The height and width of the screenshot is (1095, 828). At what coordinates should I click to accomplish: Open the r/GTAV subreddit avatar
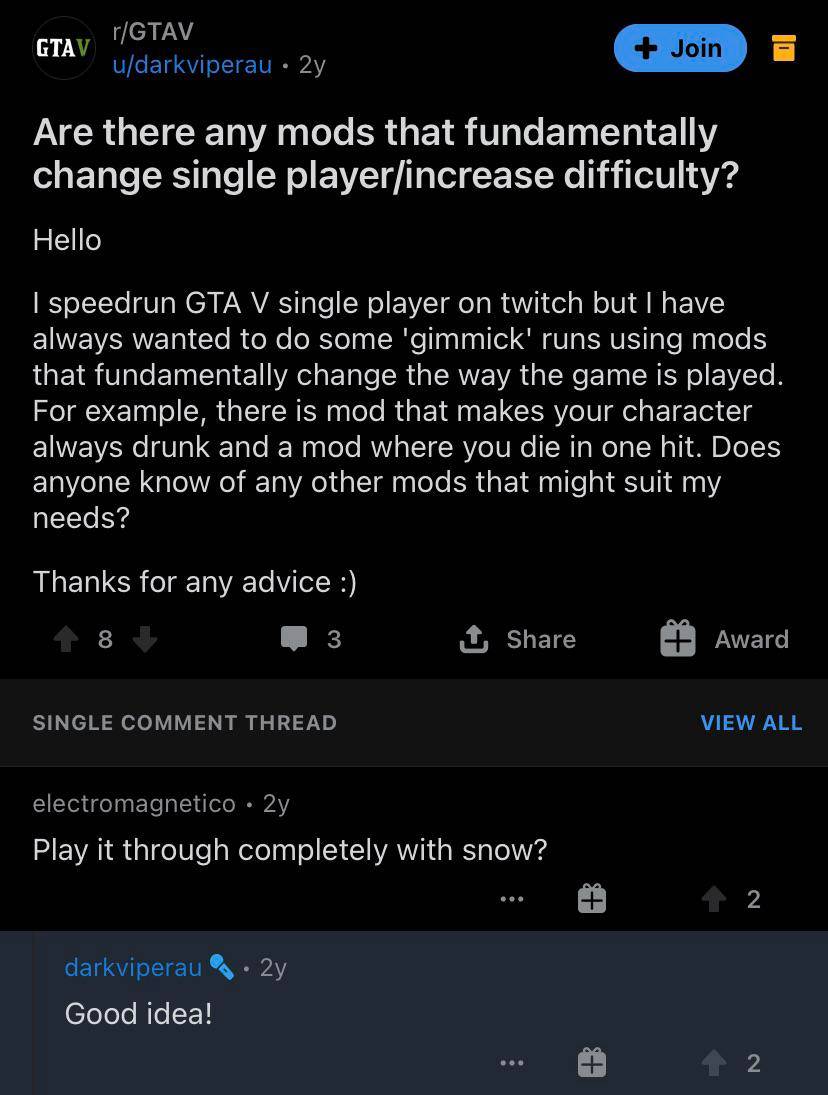pos(64,48)
